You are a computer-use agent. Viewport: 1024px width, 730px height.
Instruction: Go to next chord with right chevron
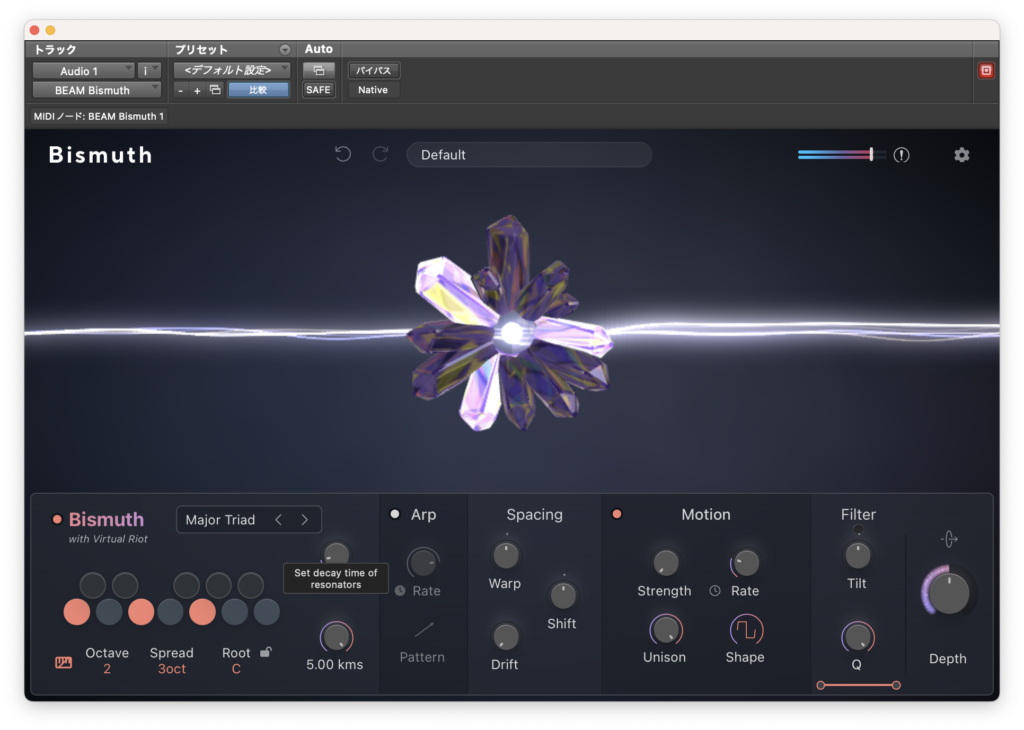tap(304, 520)
